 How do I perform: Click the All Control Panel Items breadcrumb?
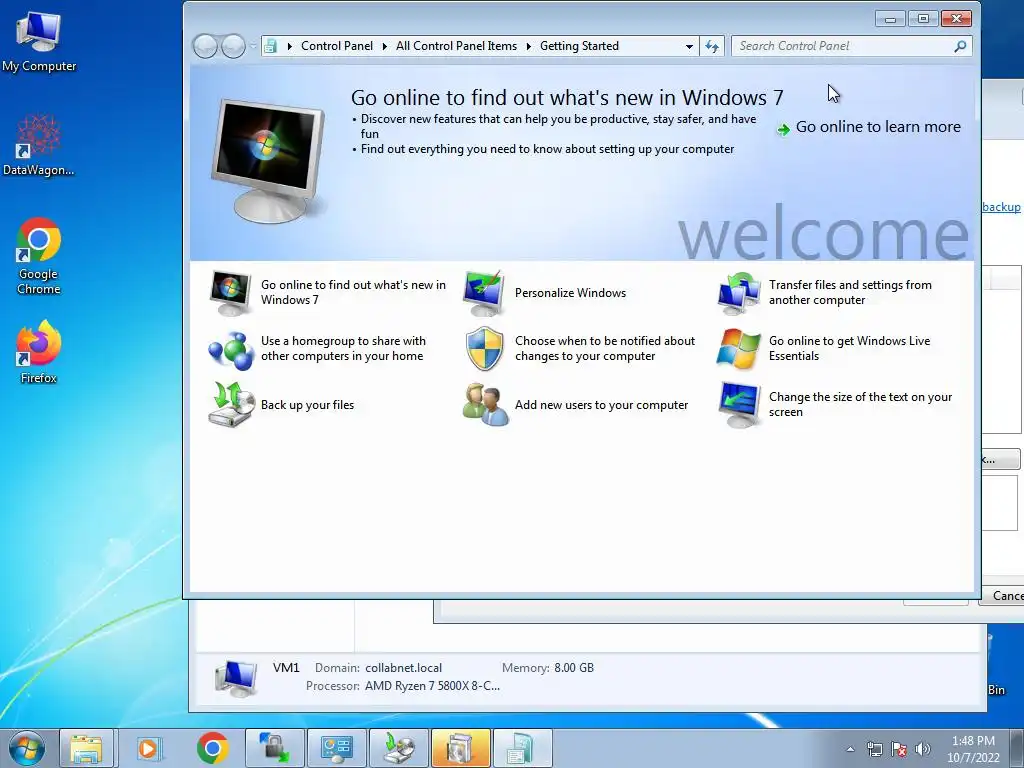click(456, 46)
